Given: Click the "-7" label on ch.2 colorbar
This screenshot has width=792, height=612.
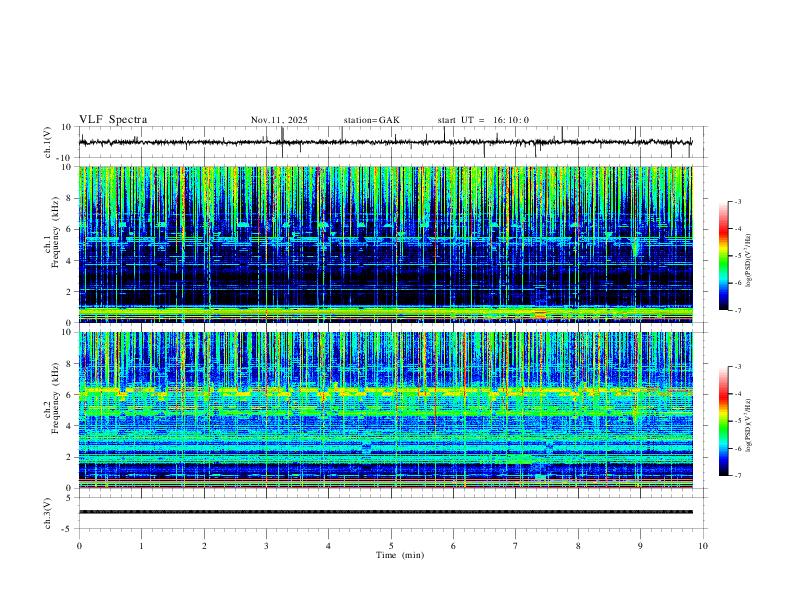Looking at the screenshot, I should point(737,475).
